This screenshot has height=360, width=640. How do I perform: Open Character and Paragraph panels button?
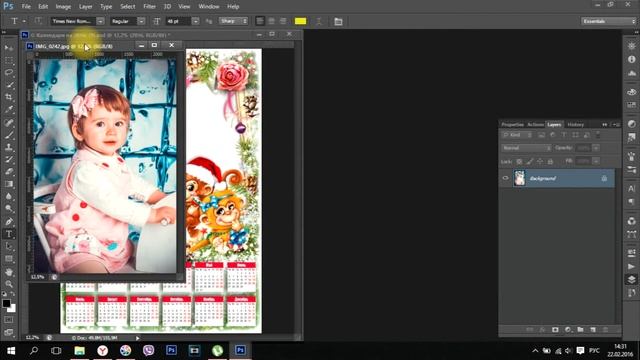(x=338, y=21)
